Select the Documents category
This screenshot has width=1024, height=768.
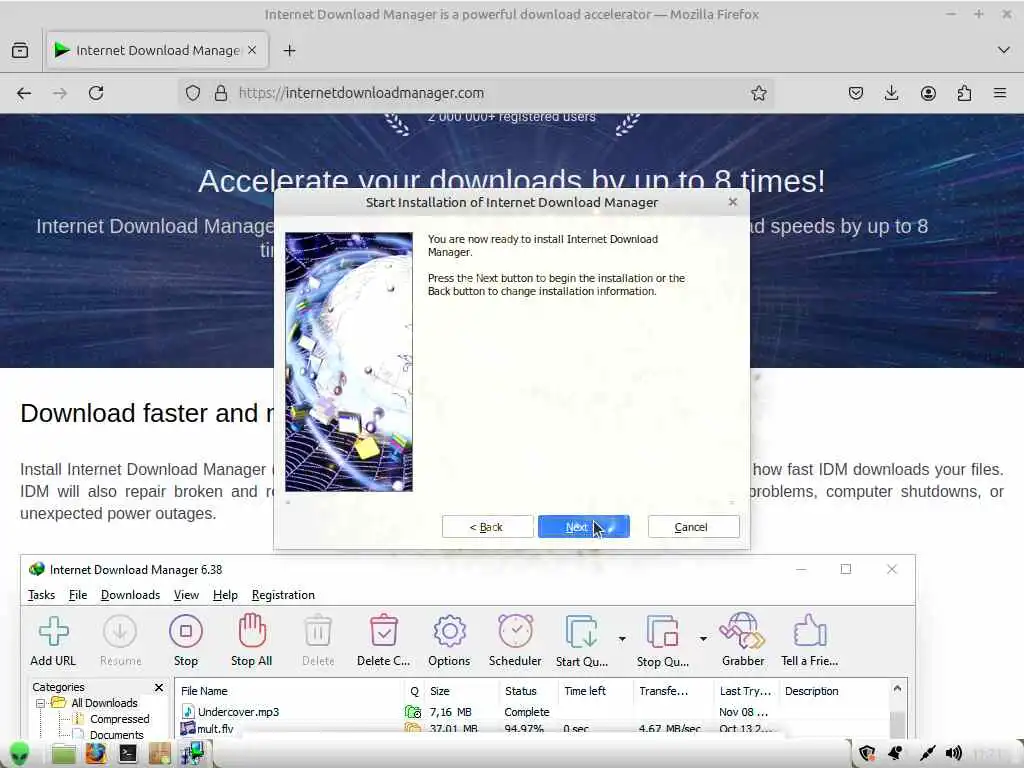tap(117, 735)
